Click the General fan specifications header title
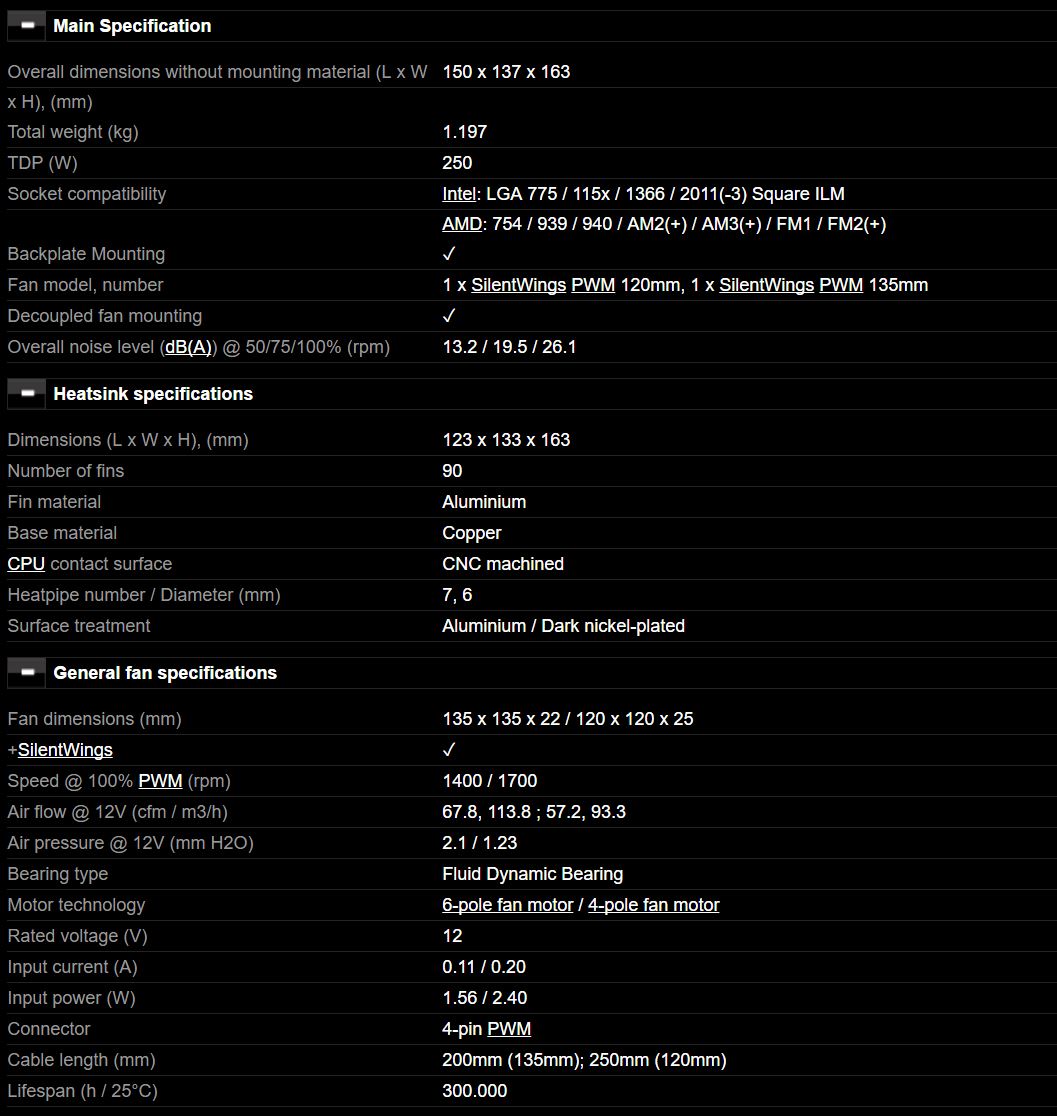The width and height of the screenshot is (1057, 1116). tap(165, 673)
